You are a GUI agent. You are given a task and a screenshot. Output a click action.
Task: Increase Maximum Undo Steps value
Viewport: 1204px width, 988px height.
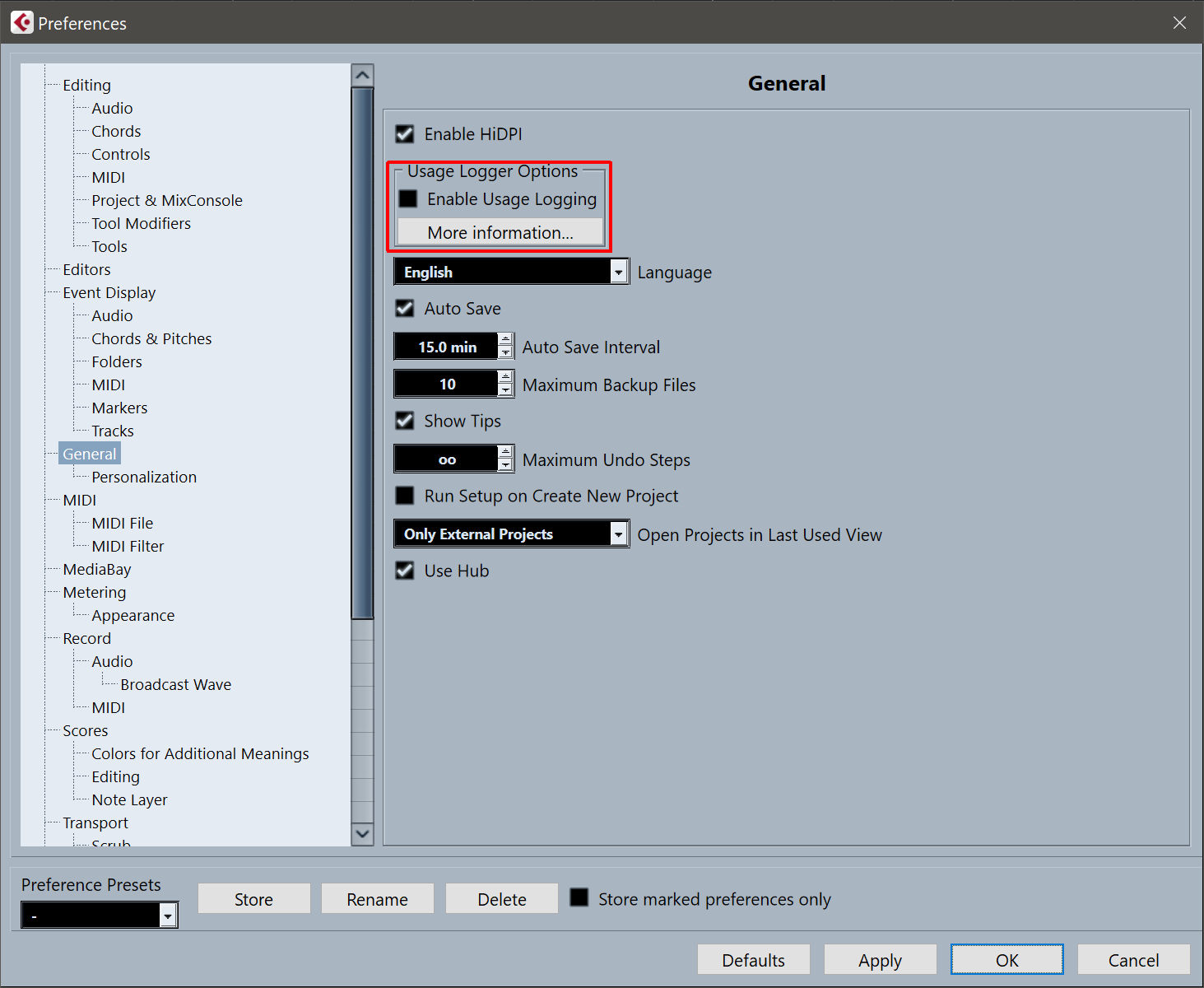pos(505,452)
